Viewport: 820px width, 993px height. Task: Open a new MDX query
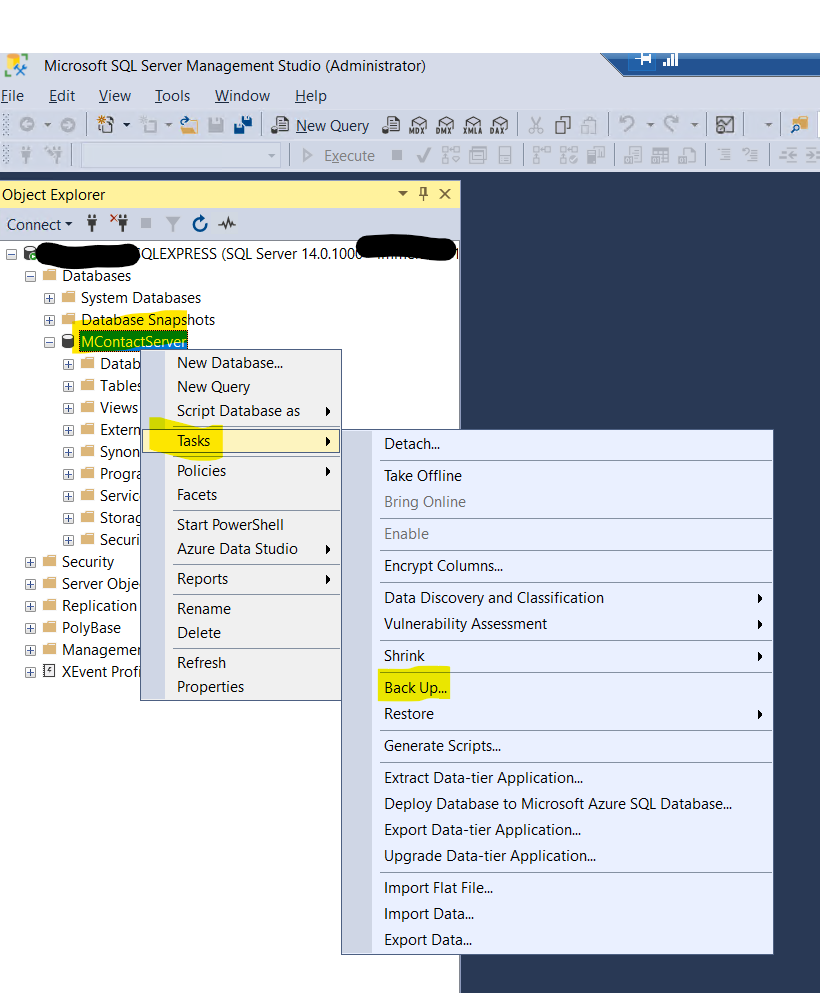[x=418, y=125]
